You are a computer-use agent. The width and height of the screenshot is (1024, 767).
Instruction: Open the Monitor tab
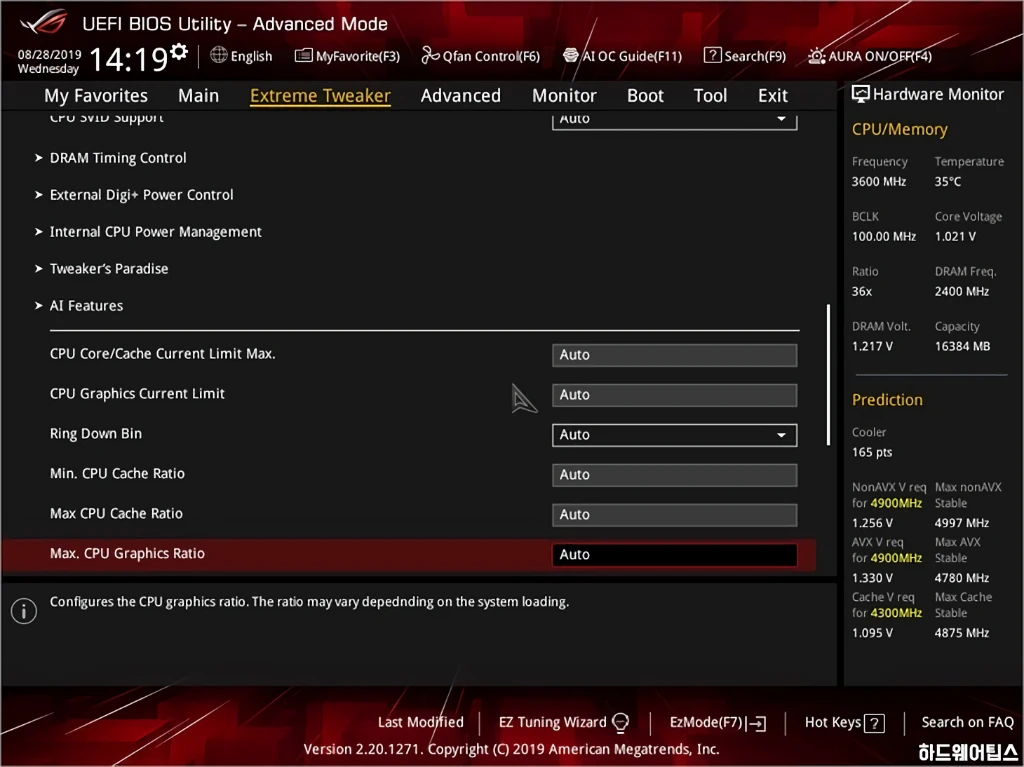point(564,95)
